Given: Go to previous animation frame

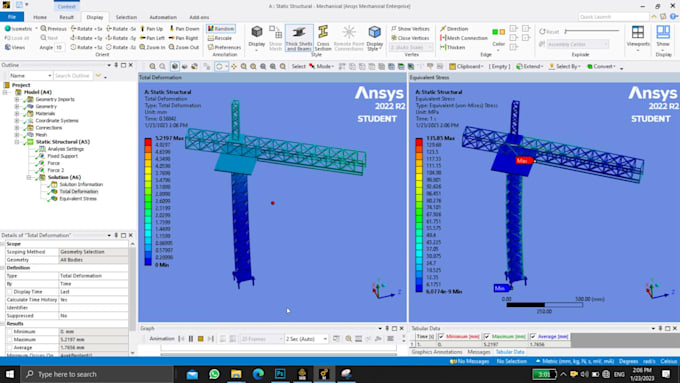Looking at the screenshot, I should tap(181, 339).
